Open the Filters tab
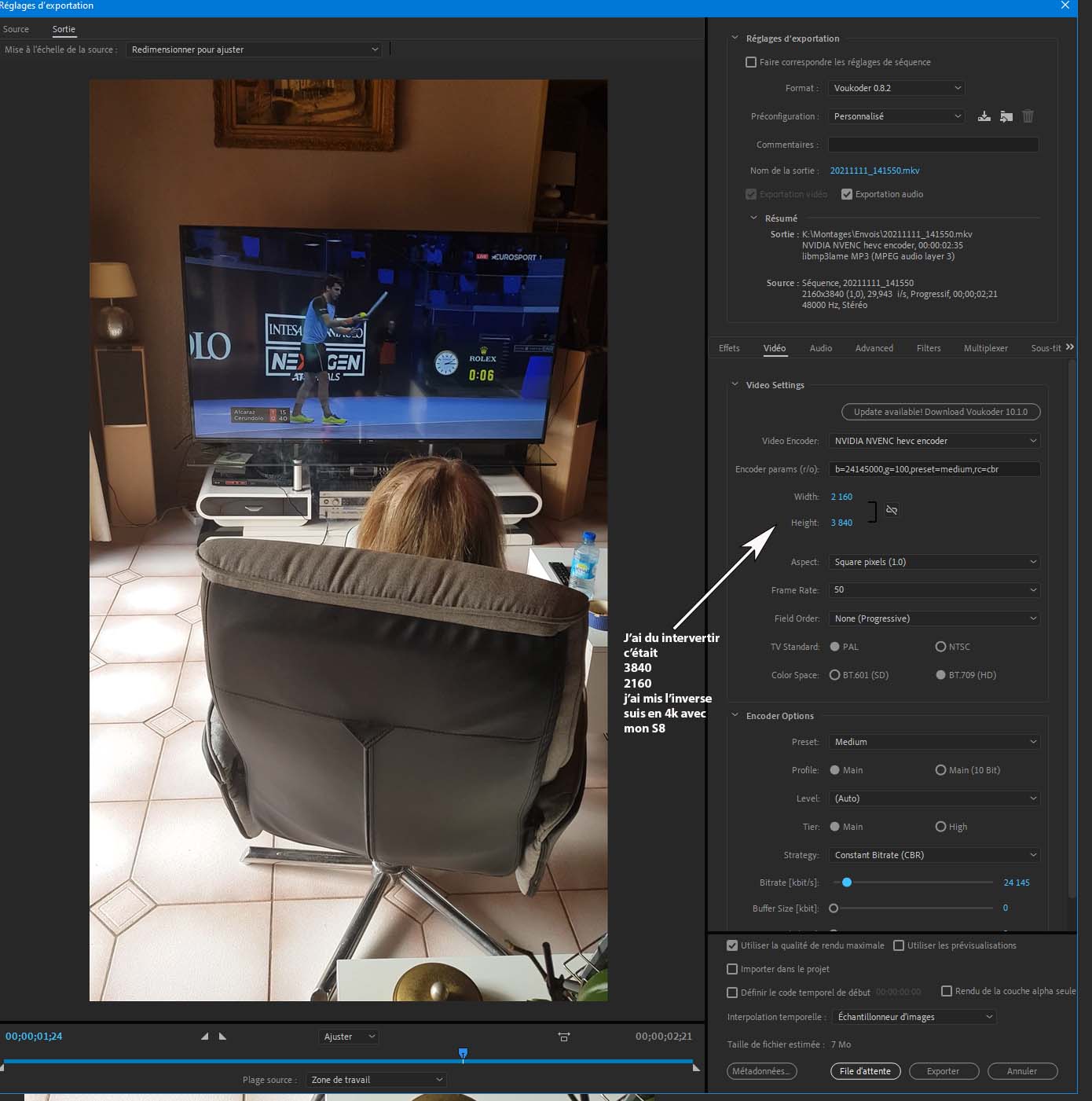Screen dimensions: 1092x1101 pyautogui.click(x=928, y=348)
